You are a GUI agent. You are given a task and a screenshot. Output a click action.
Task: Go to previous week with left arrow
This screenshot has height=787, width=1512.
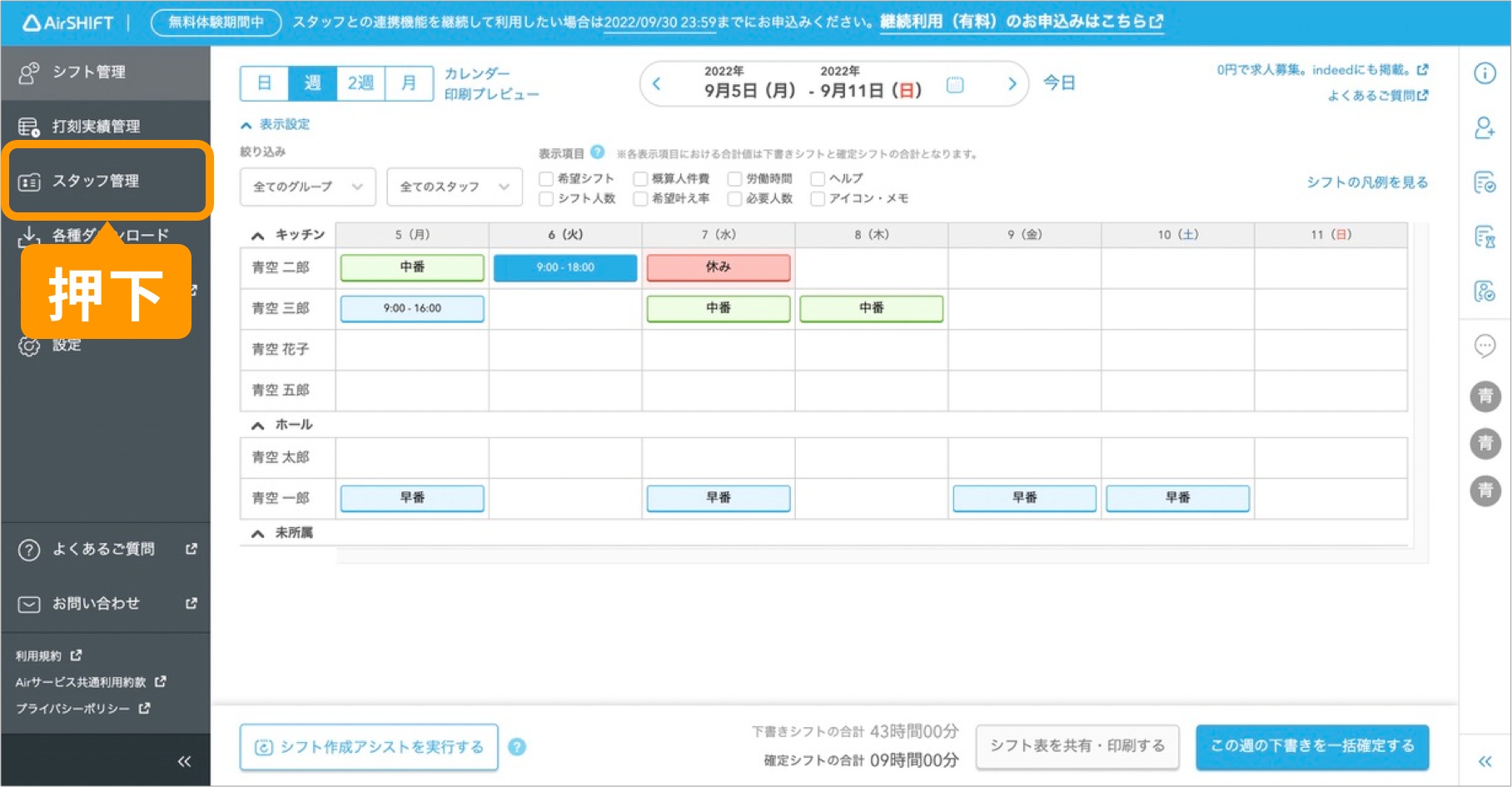(657, 84)
